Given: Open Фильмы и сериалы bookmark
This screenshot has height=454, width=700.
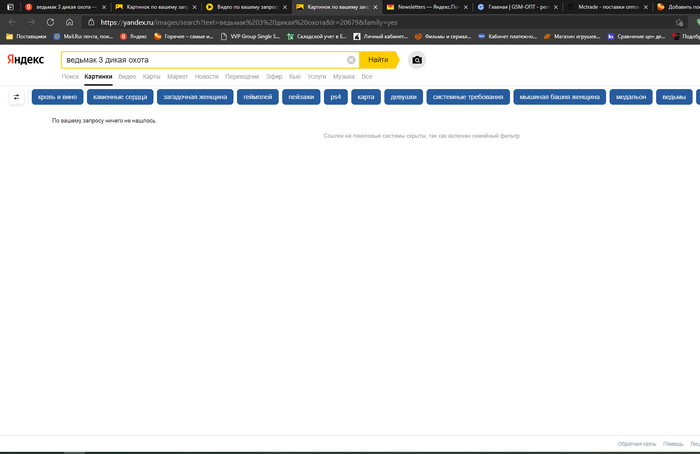Looking at the screenshot, I should 443,37.
